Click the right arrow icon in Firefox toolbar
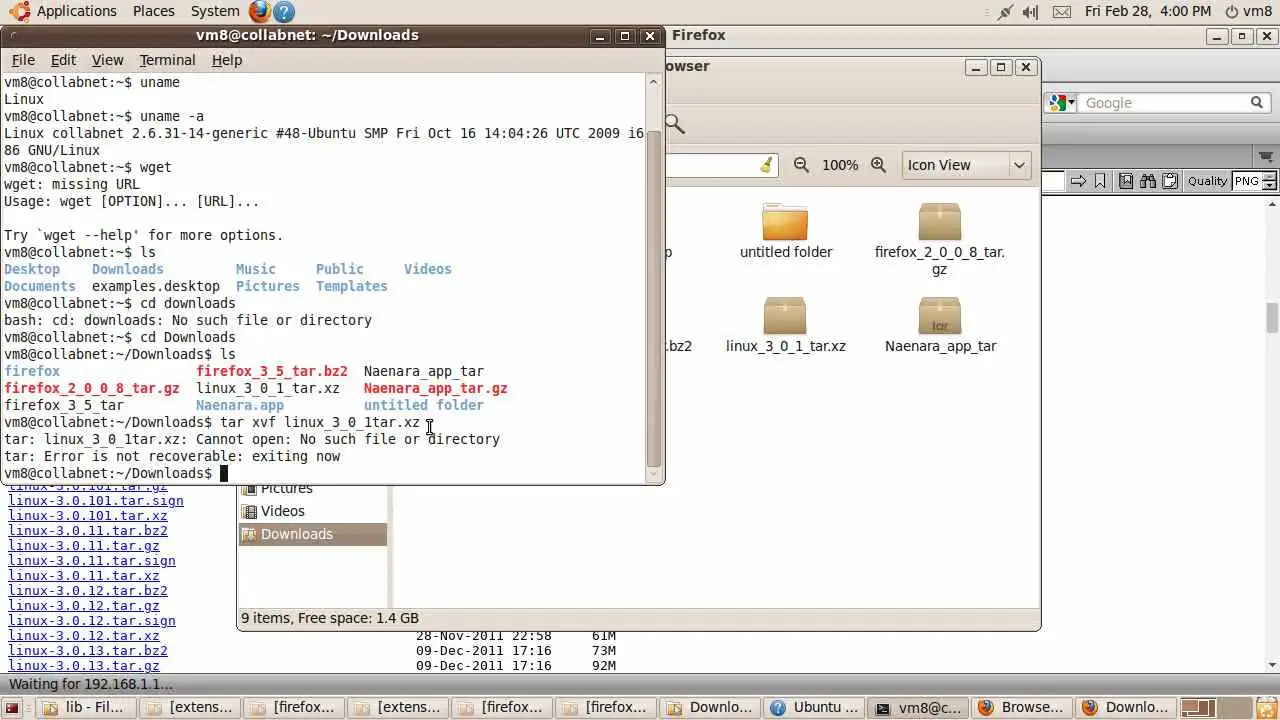This screenshot has height=720, width=1280. point(1078,181)
